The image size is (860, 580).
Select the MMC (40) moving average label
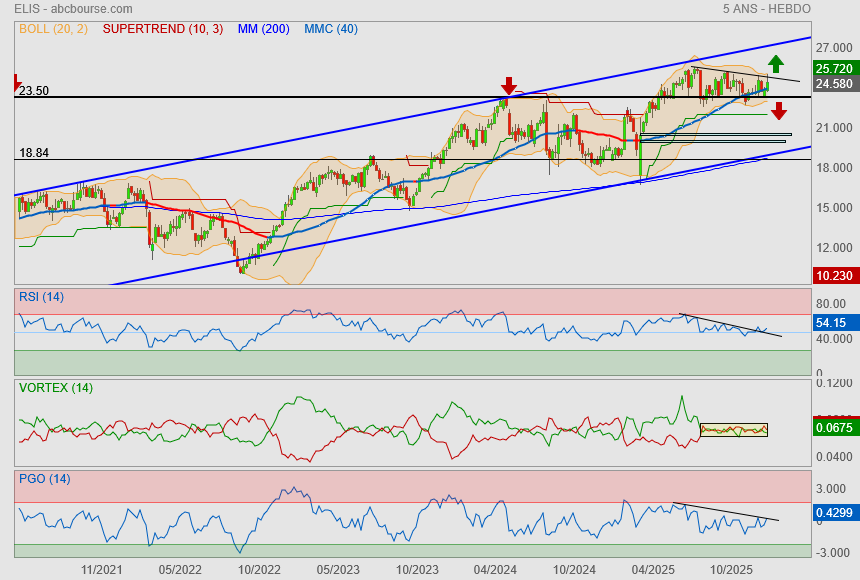[330, 29]
